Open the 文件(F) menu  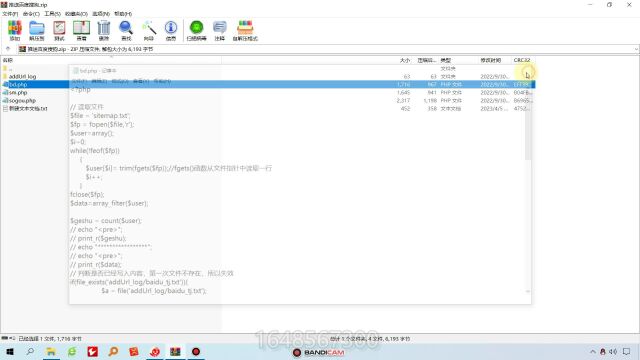click(x=10, y=13)
